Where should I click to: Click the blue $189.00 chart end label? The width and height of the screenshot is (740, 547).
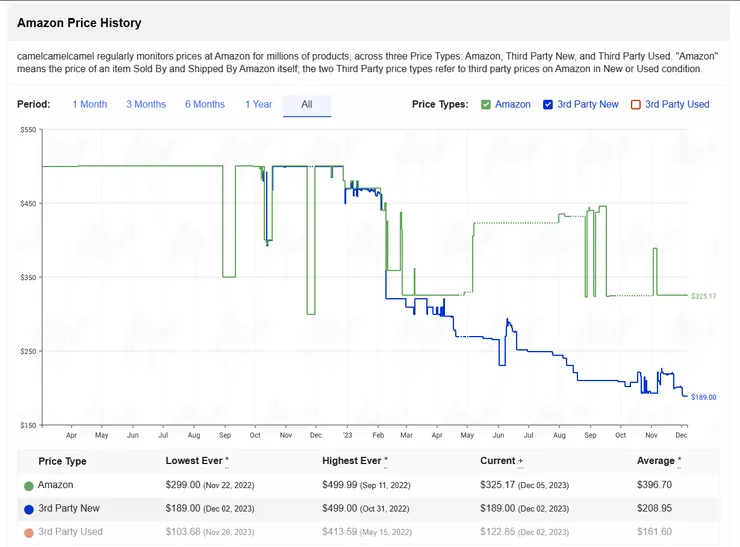click(703, 397)
